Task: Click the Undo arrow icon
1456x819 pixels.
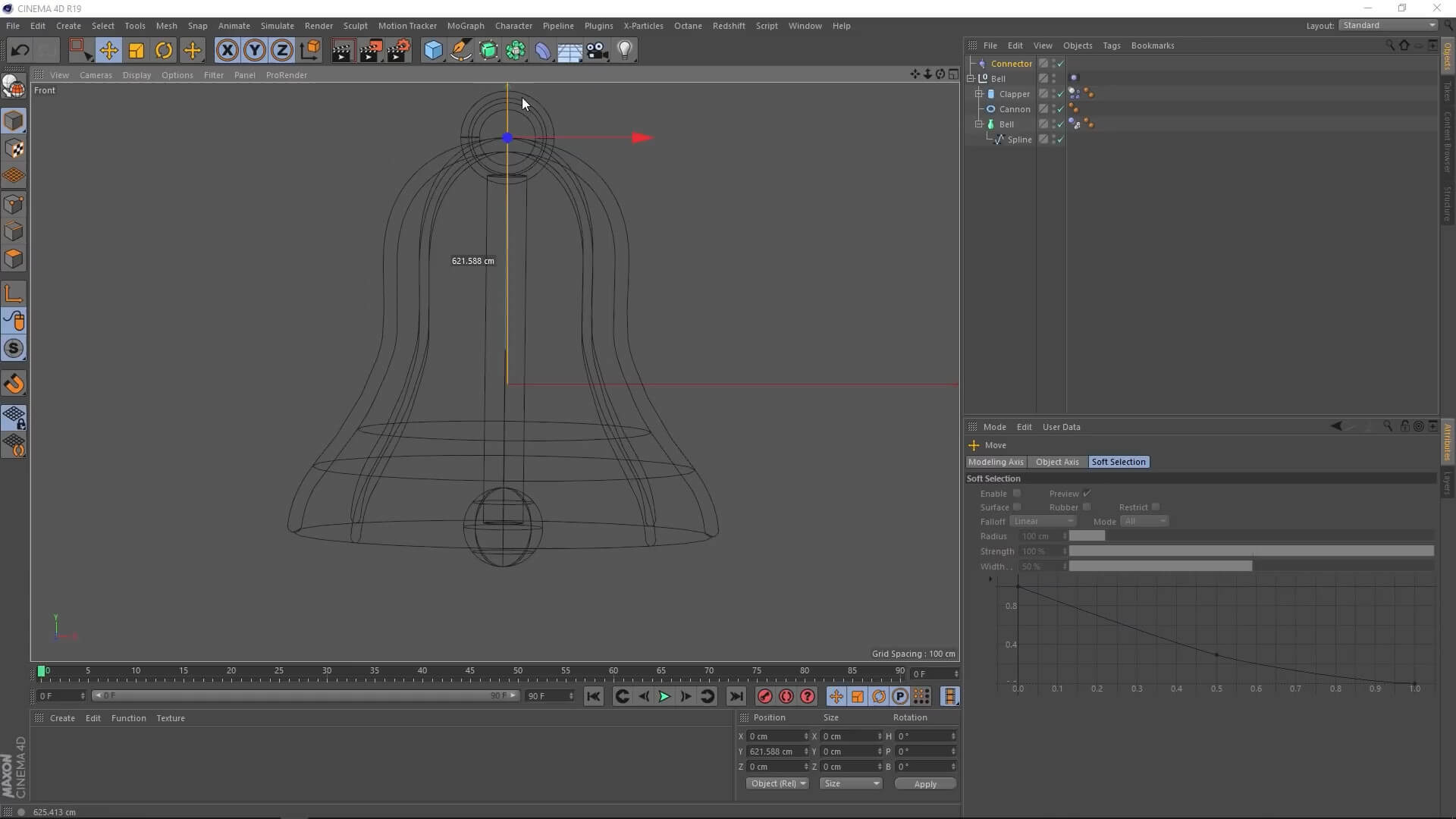Action: 20,51
